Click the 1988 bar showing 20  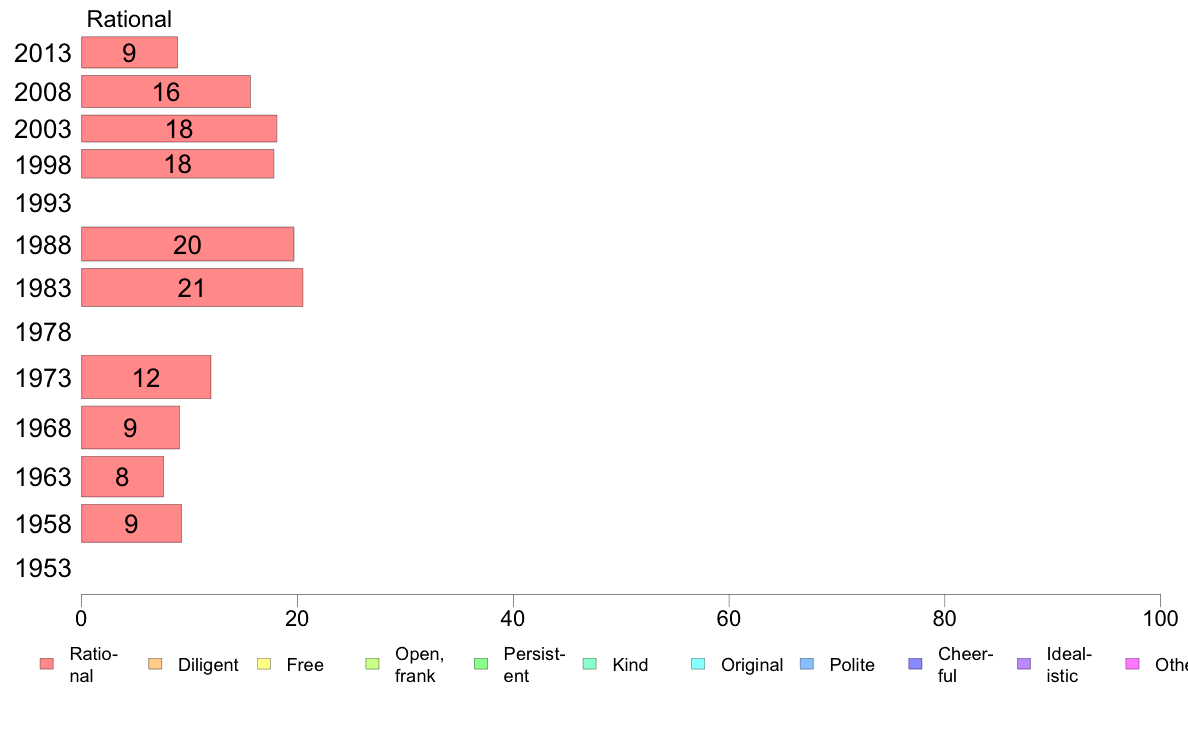187,244
